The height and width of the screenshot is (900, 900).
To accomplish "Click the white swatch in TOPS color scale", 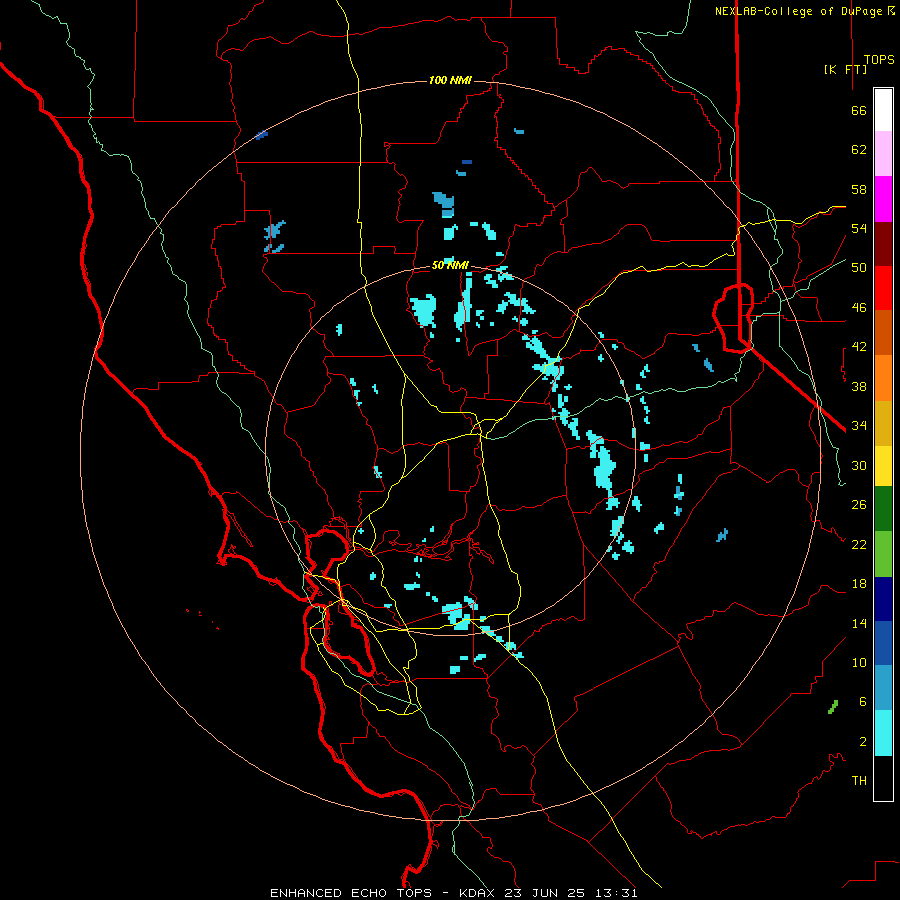I will pyautogui.click(x=883, y=110).
